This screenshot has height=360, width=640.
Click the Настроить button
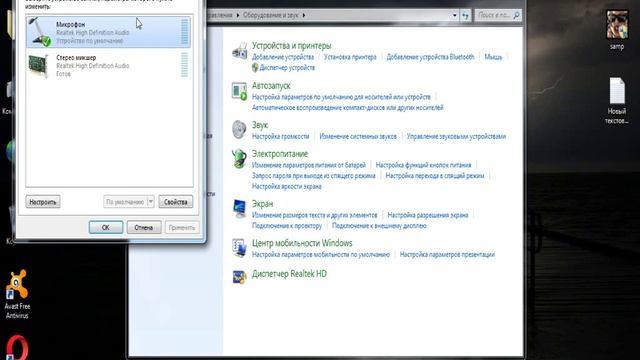43,202
